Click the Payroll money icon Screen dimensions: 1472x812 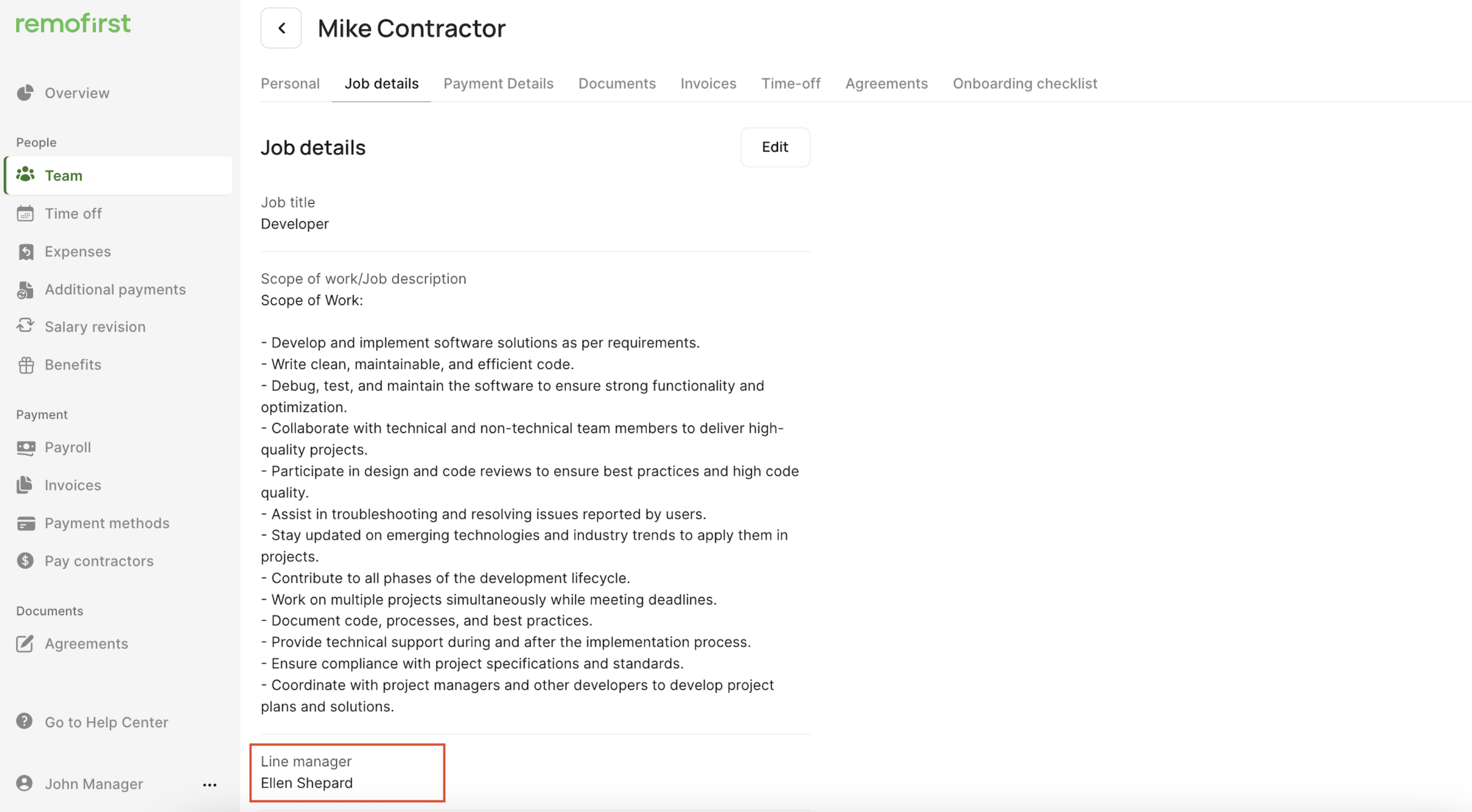(x=26, y=448)
